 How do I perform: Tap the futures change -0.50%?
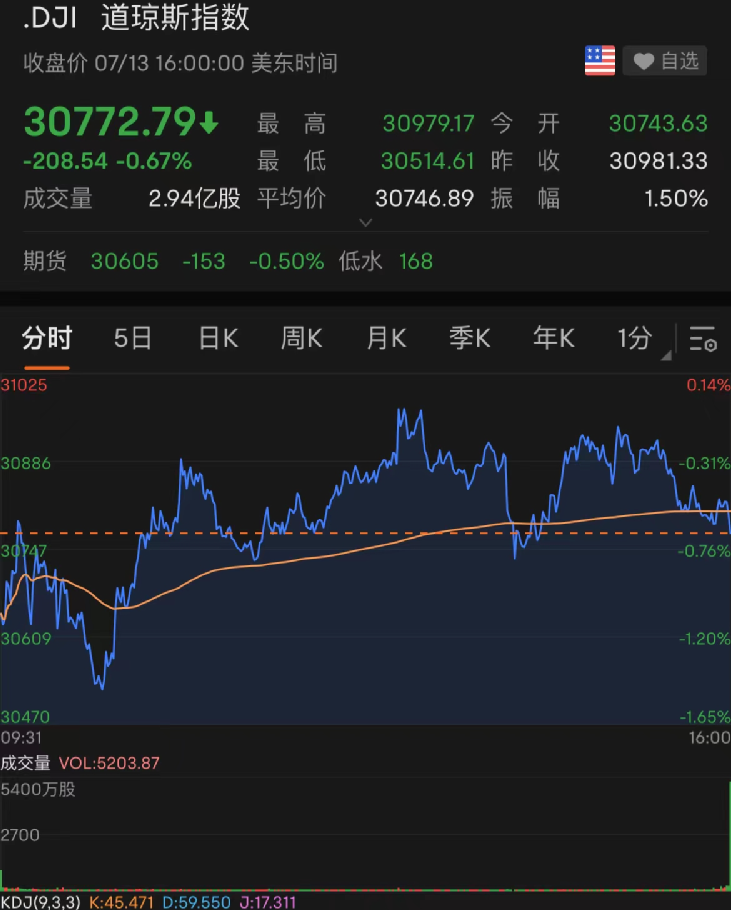[x=286, y=261]
